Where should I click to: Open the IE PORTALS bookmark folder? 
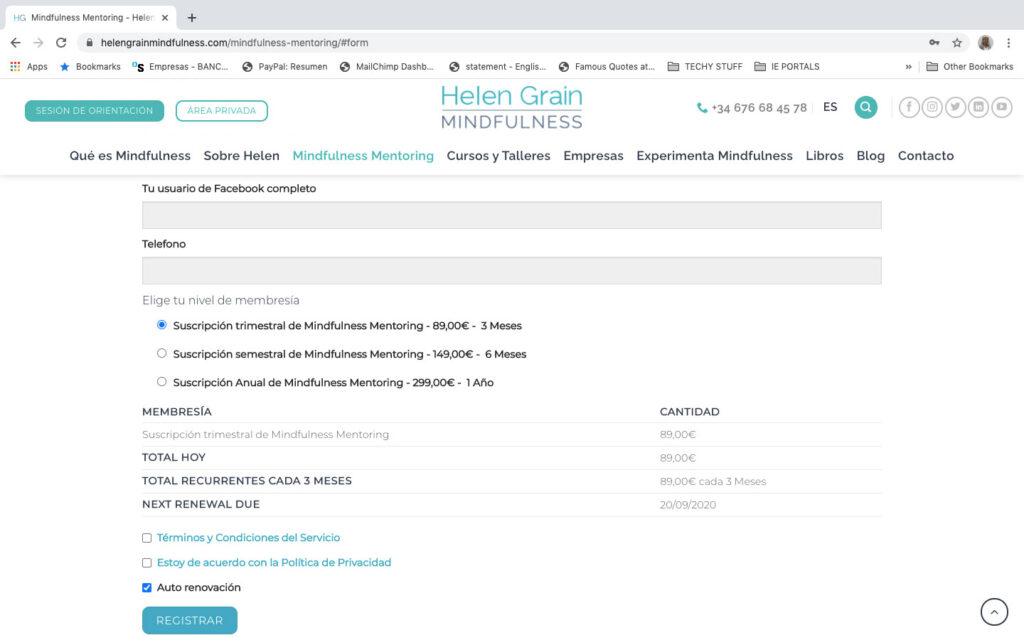(x=787, y=67)
